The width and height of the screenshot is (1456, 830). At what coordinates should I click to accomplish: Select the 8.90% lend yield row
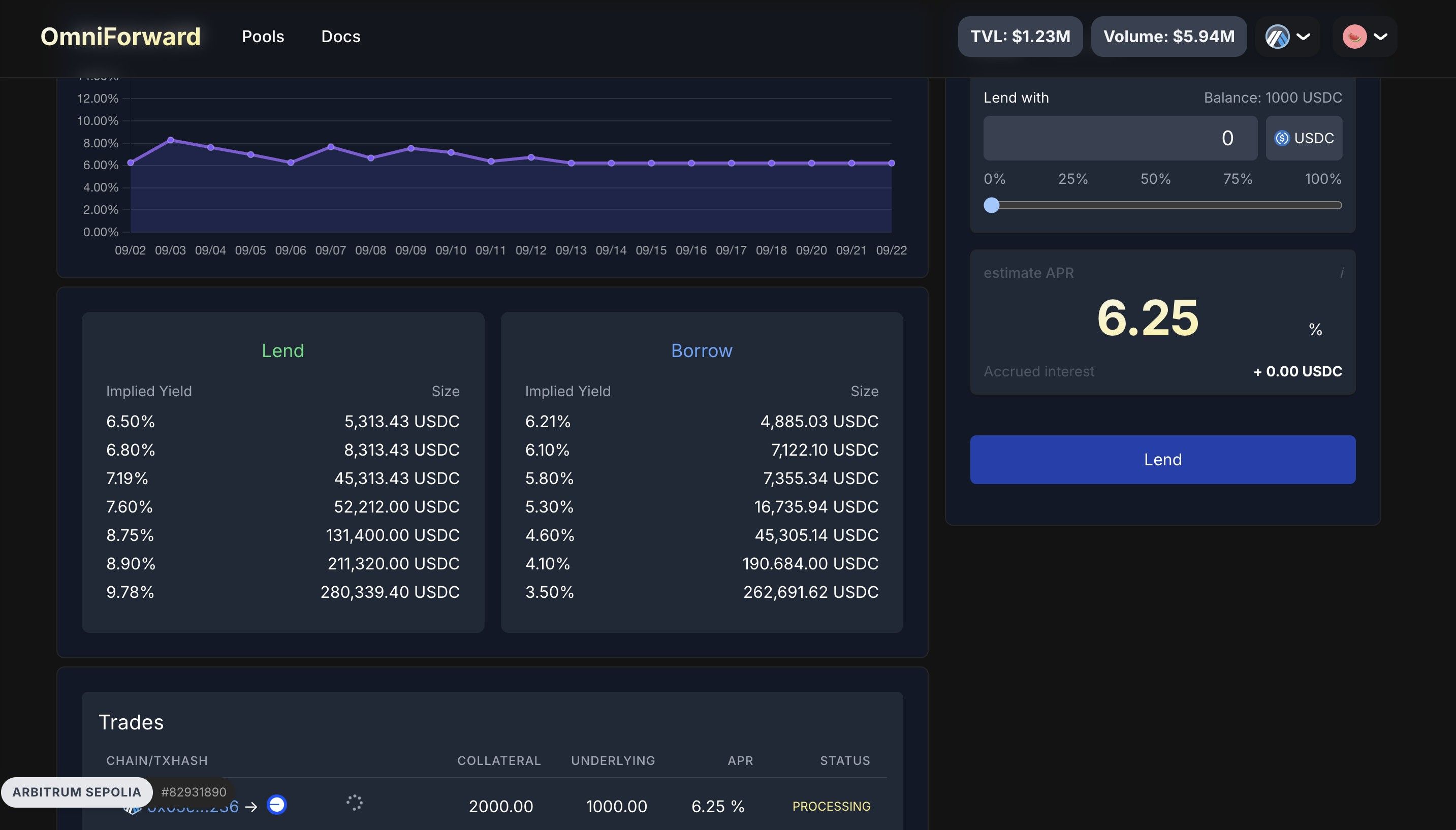[x=283, y=564]
